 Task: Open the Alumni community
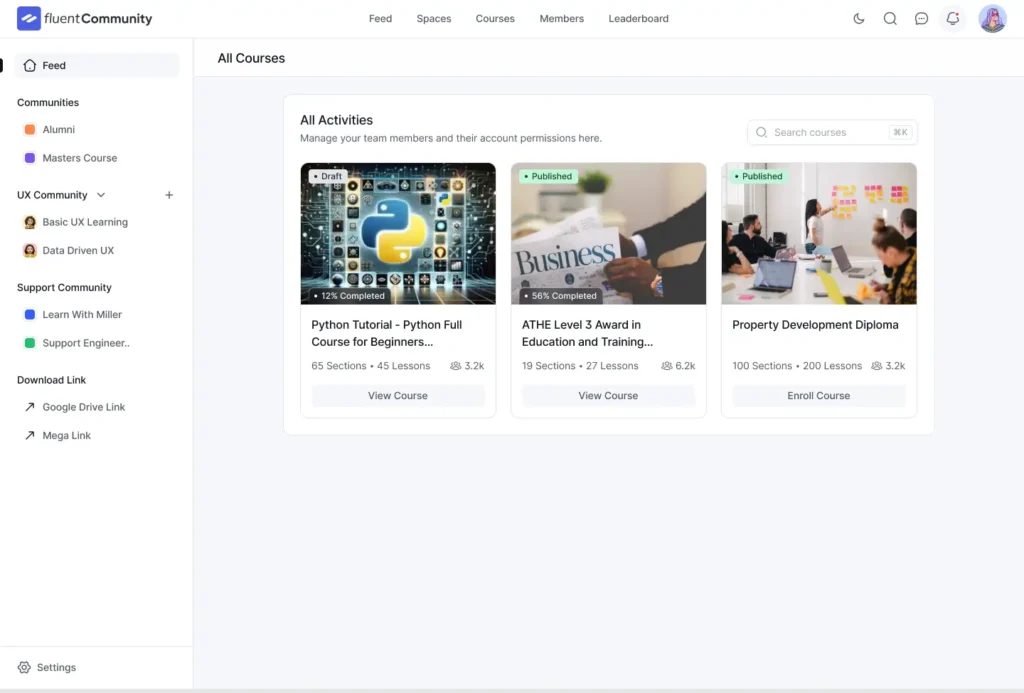point(59,129)
